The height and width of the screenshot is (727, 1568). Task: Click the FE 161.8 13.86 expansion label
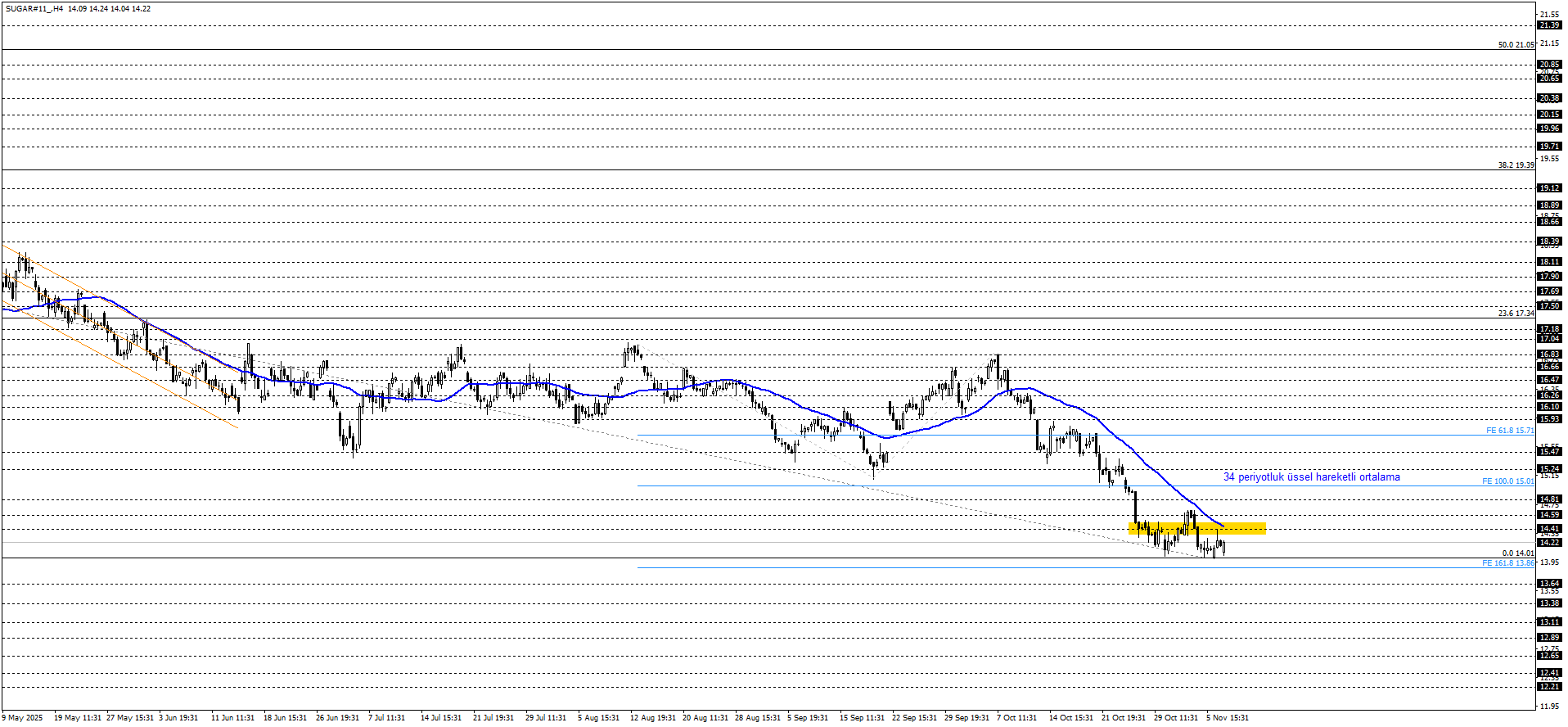click(x=1507, y=563)
